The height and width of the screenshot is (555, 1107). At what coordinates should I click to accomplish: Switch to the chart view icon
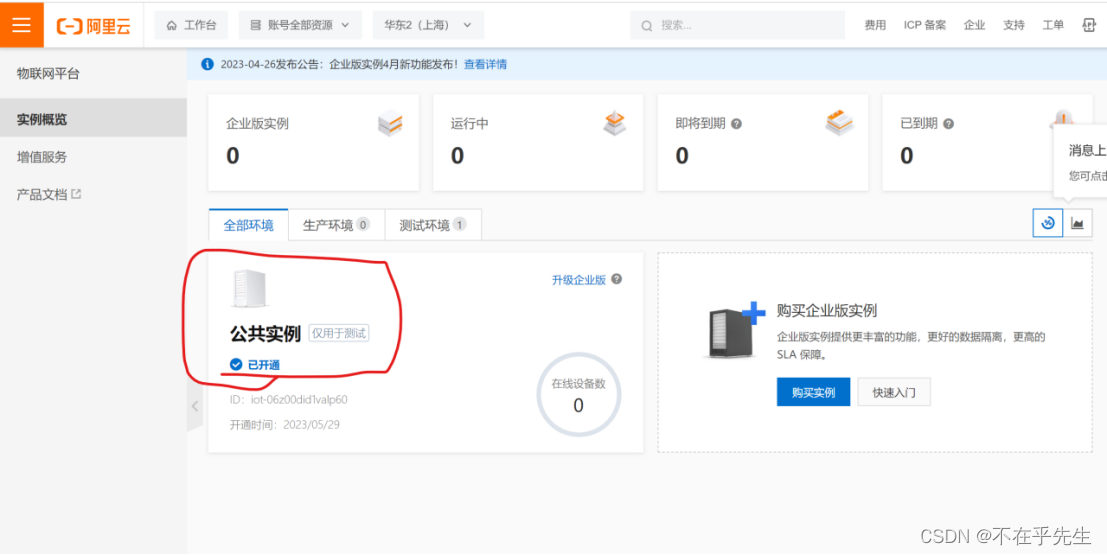[x=1077, y=223]
